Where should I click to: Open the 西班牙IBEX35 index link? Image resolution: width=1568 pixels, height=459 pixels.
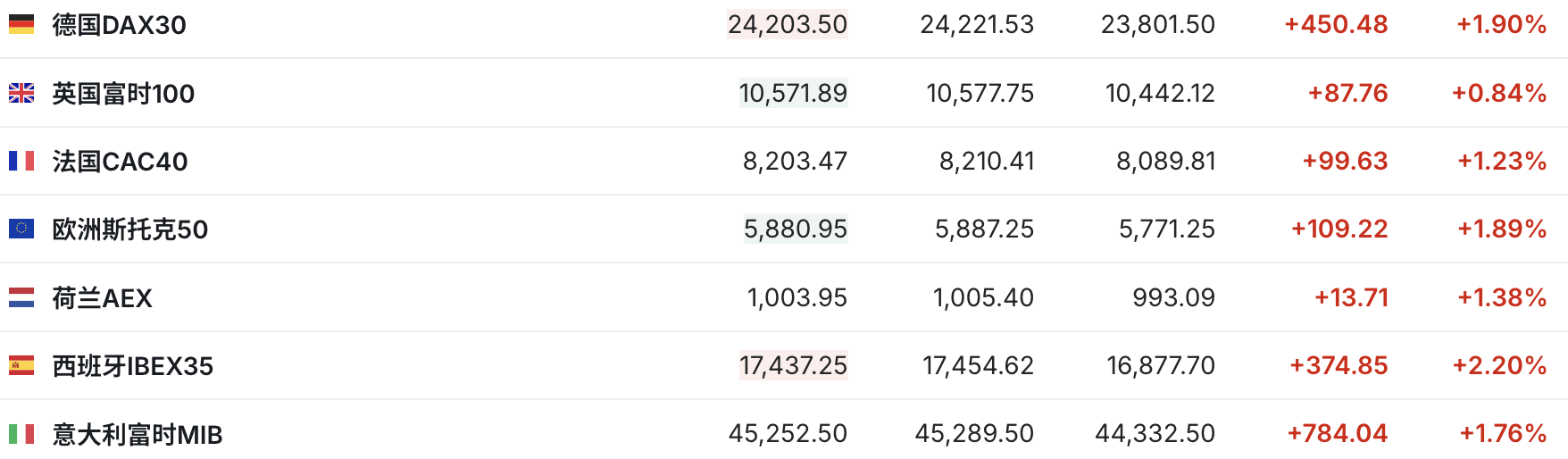click(x=132, y=366)
